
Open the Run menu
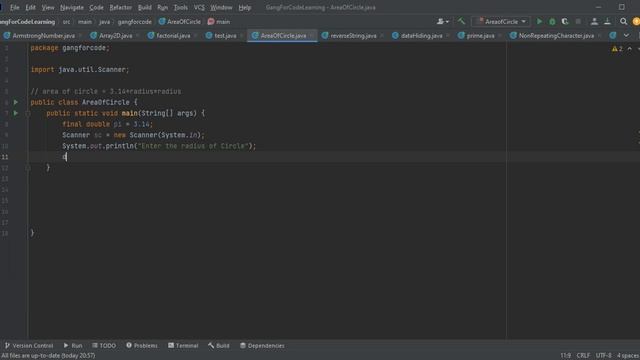click(x=162, y=7)
